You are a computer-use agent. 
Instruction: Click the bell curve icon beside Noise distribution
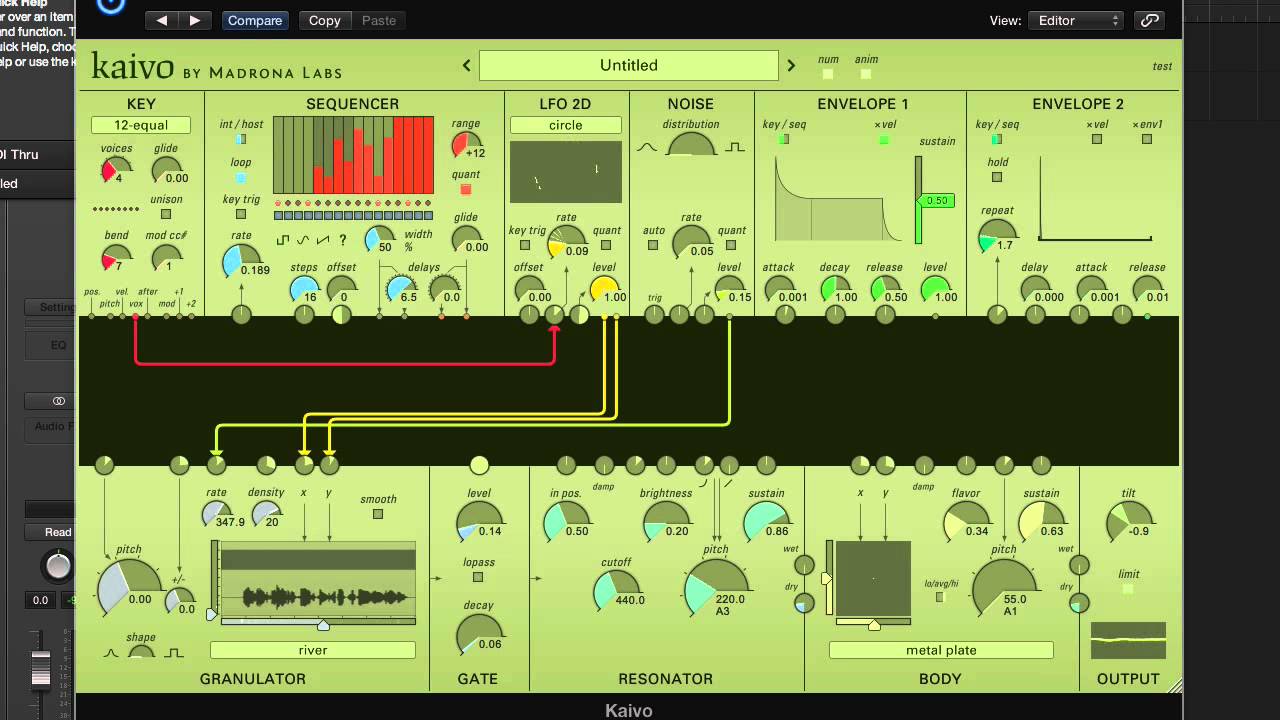click(647, 147)
